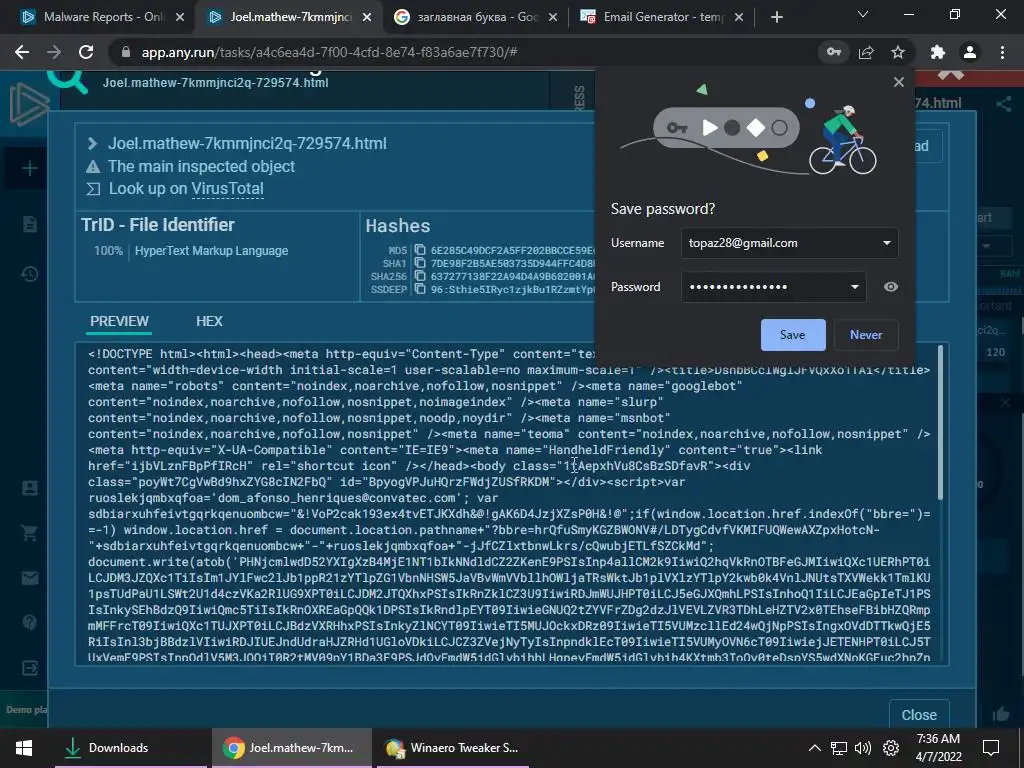Click the Username field topaz28@gmail.com

(x=789, y=243)
